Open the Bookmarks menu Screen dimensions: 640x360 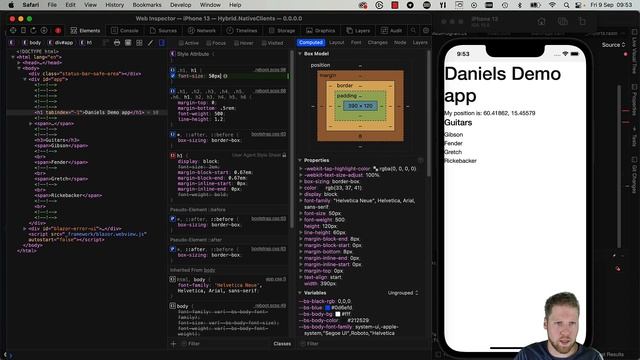[x=147, y=5]
